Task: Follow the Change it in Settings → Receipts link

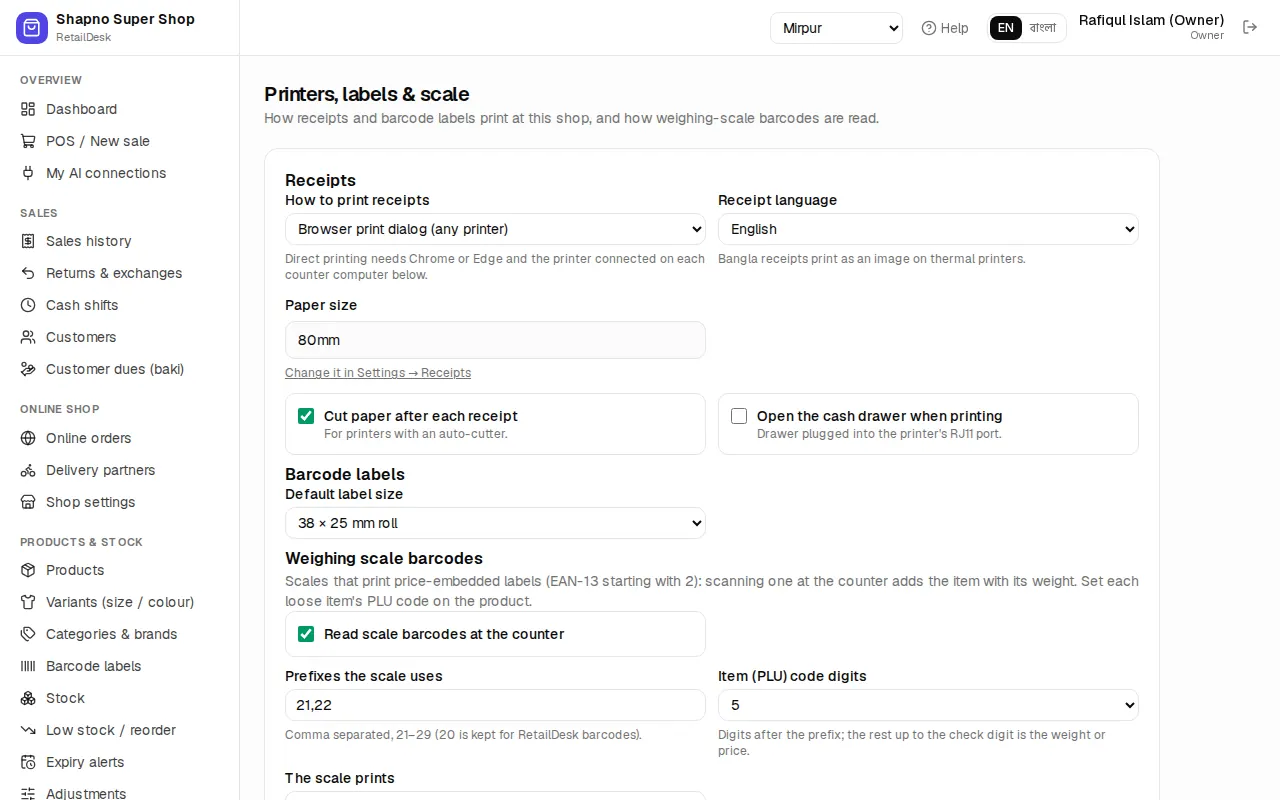Action: (x=378, y=373)
